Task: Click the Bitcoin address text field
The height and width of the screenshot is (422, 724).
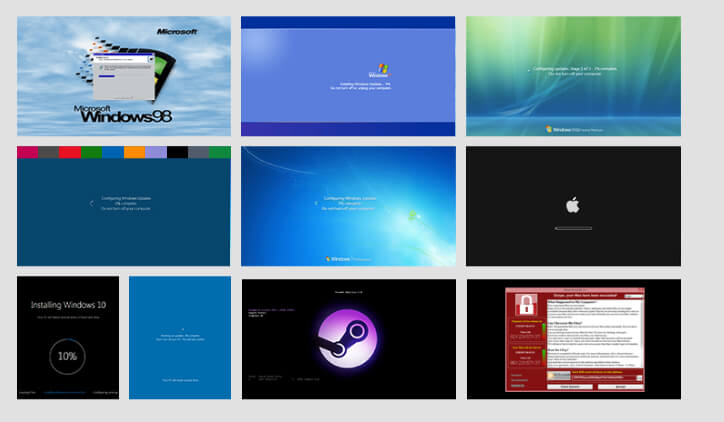Action: click(x=600, y=375)
